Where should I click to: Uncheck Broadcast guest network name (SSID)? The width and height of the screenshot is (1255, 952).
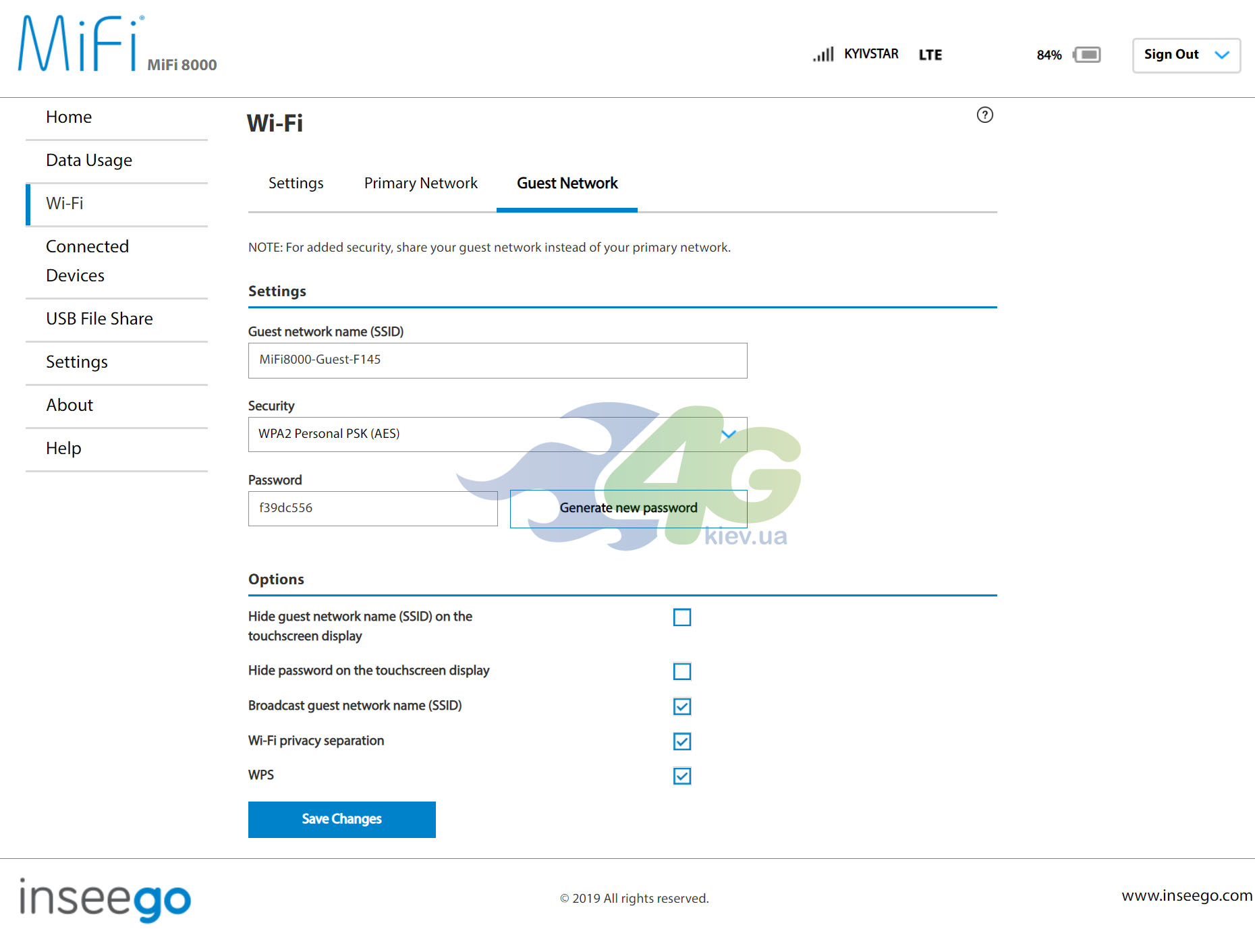682,706
